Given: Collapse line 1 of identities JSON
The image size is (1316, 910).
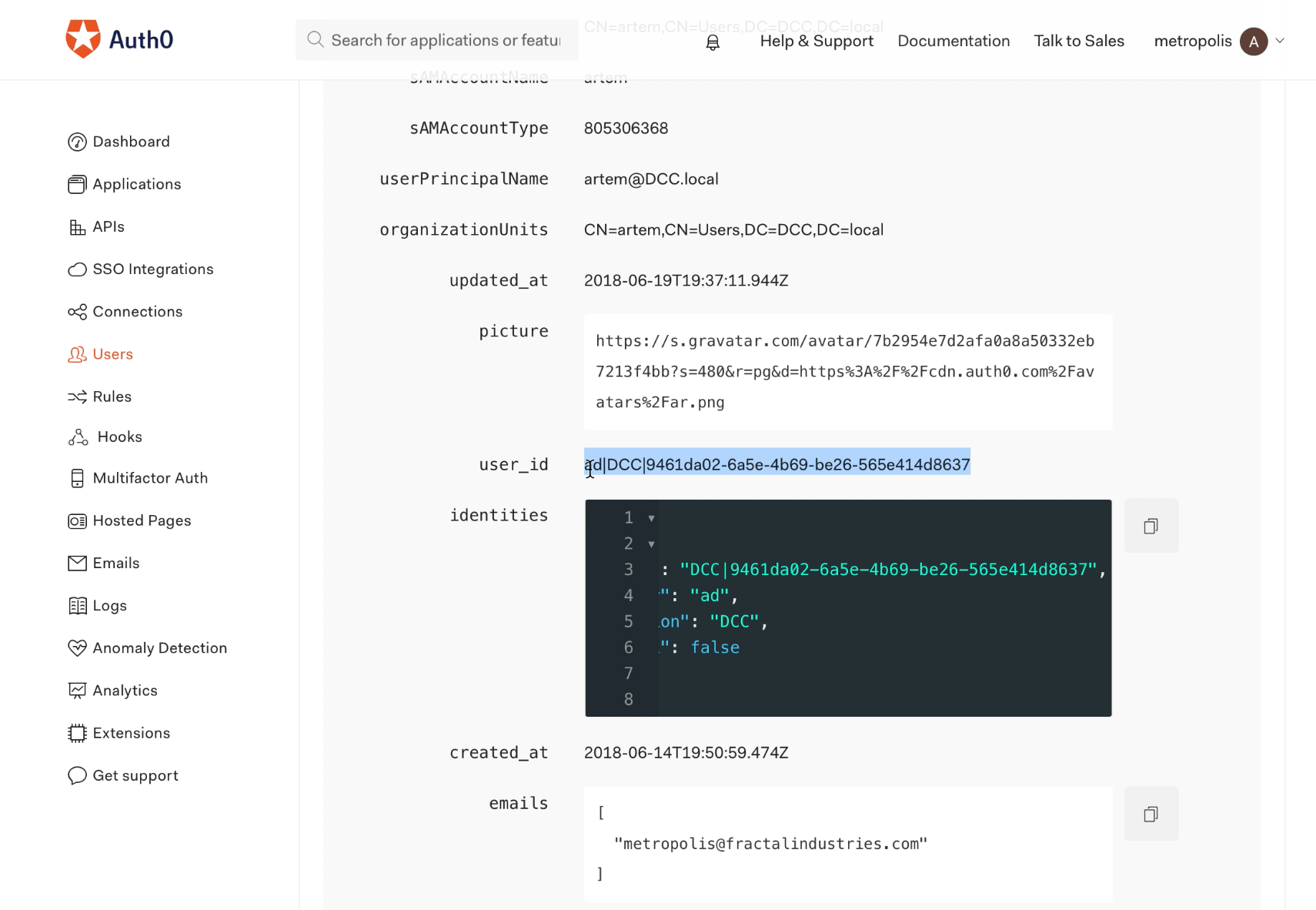Looking at the screenshot, I should 651,518.
